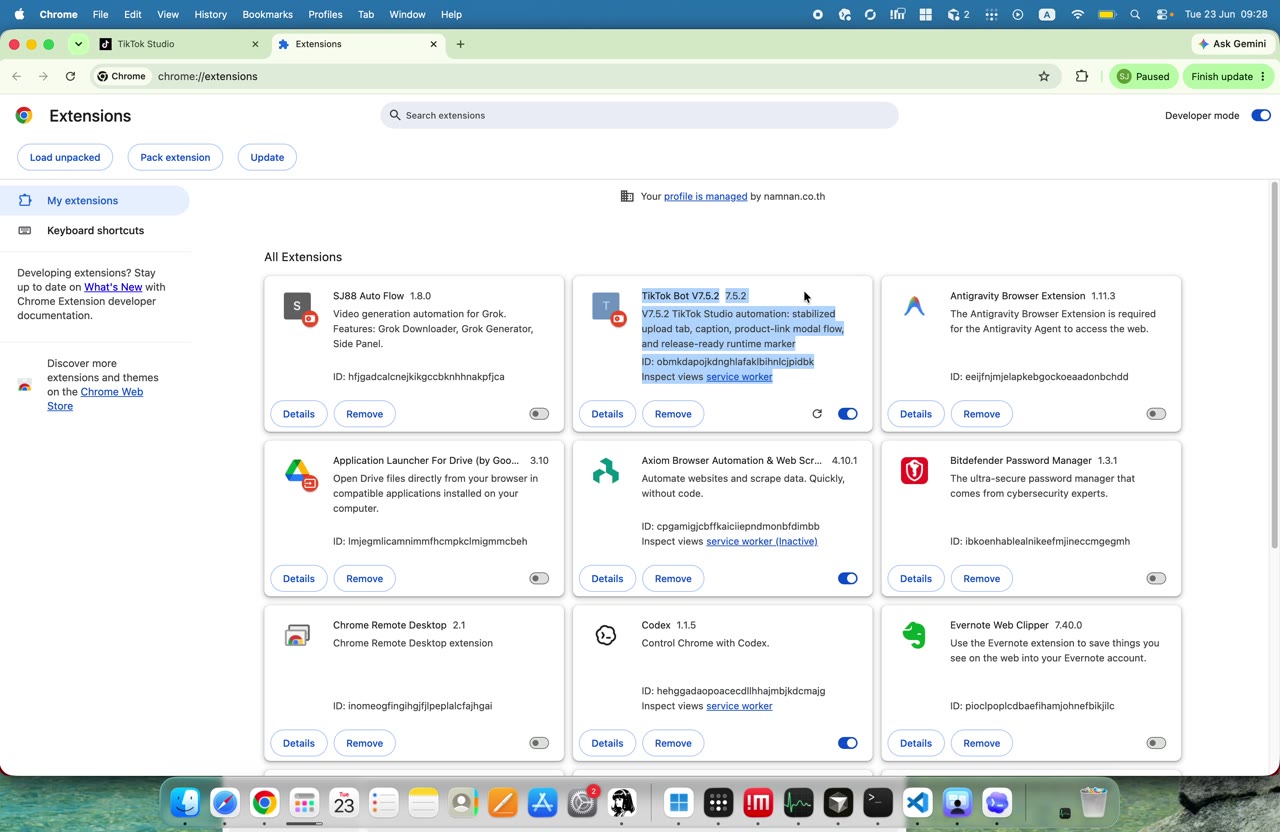Click the search magnifier icon in Search extensions

pos(395,115)
